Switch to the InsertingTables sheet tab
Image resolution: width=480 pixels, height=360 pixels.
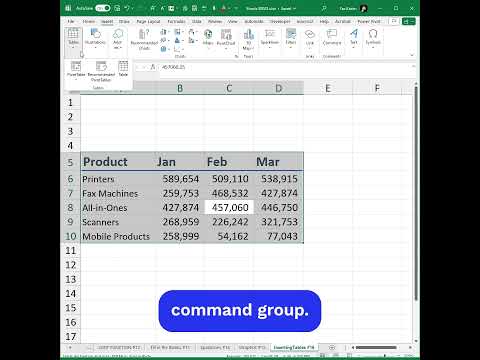294,347
